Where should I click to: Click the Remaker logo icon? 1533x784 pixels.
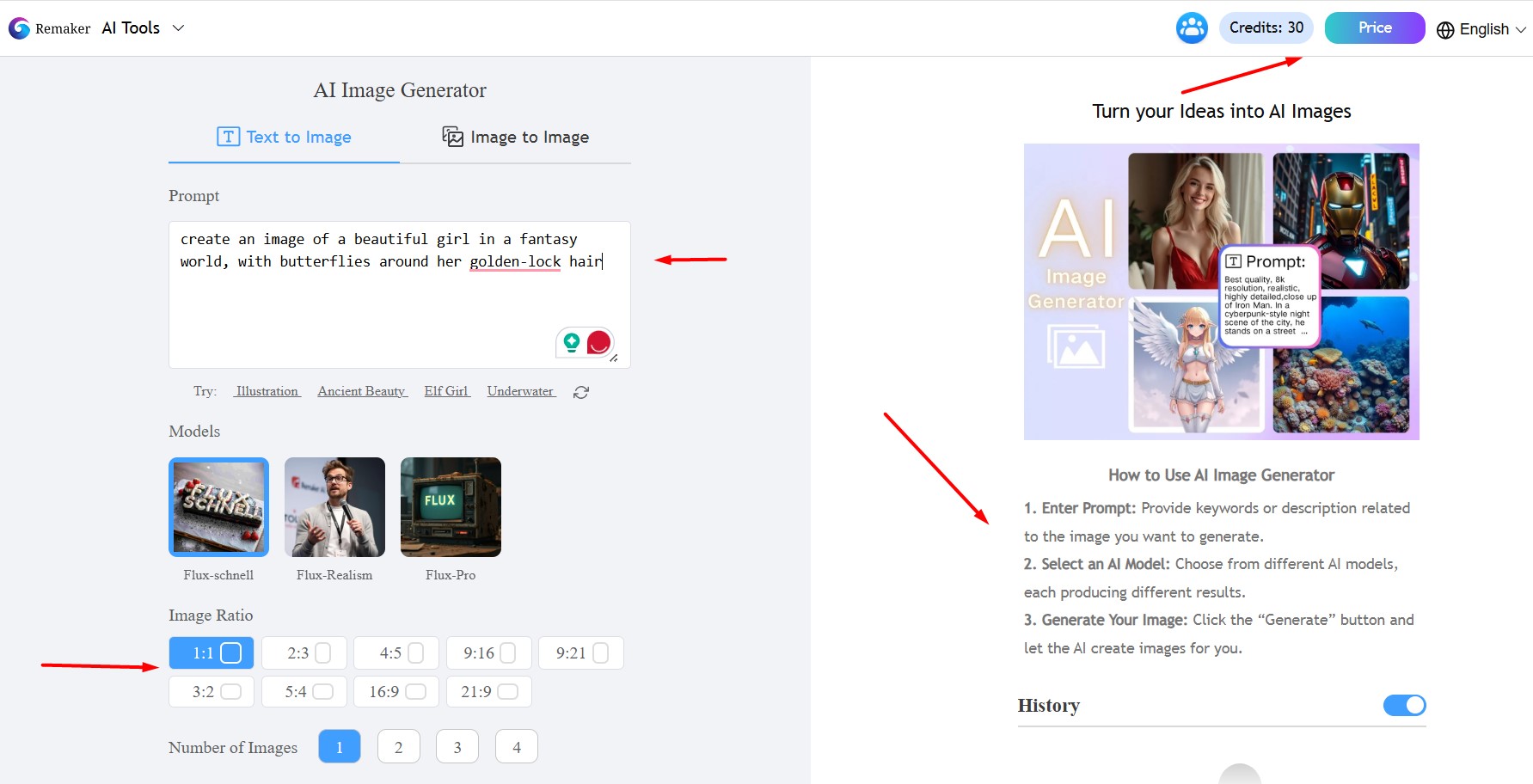coord(19,28)
